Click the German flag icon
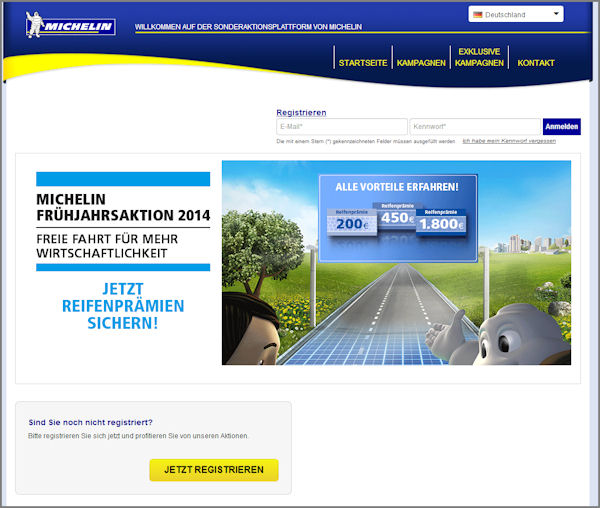Image resolution: width=600 pixels, height=508 pixels. point(478,15)
